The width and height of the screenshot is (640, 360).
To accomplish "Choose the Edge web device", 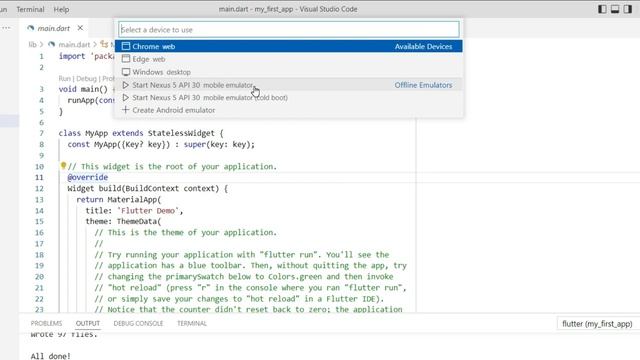I will click(289, 59).
